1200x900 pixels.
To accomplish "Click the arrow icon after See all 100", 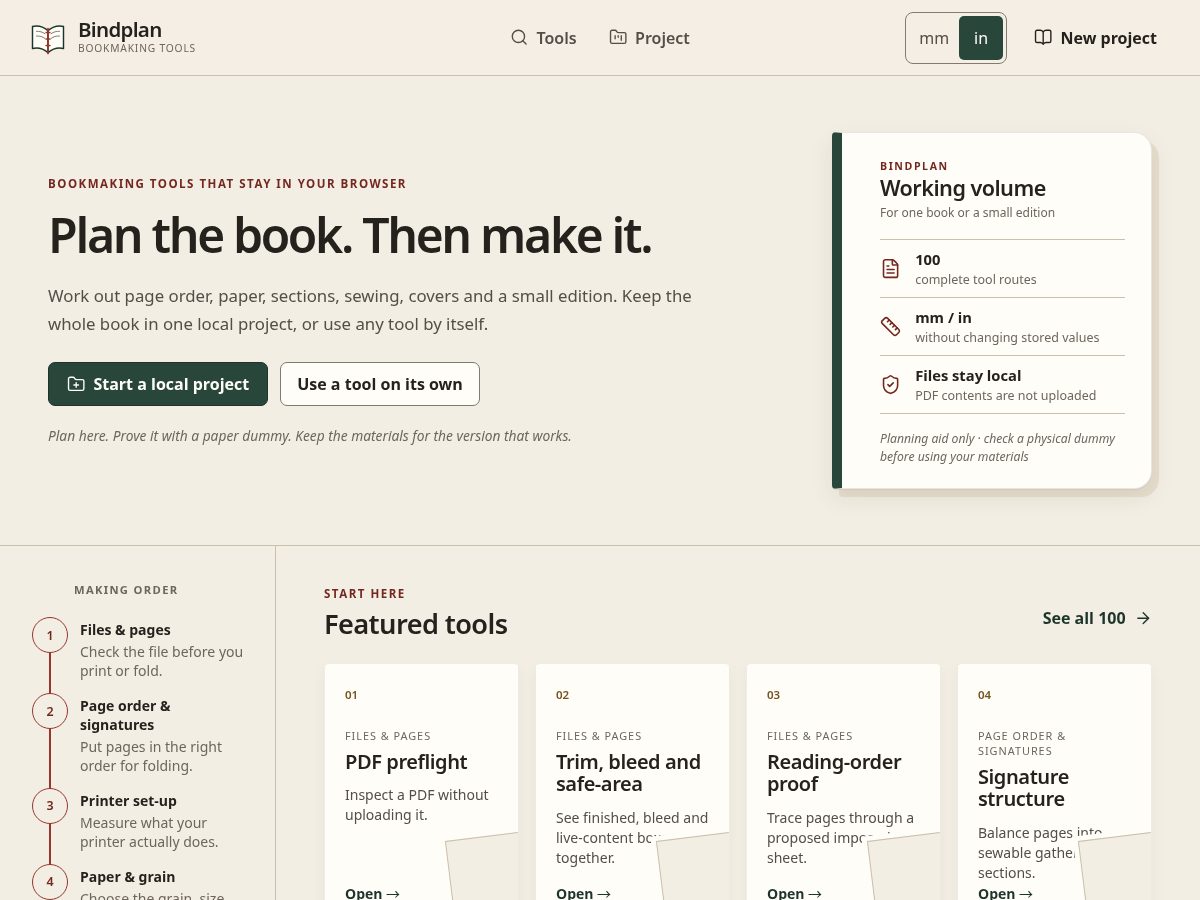I will click(x=1143, y=618).
